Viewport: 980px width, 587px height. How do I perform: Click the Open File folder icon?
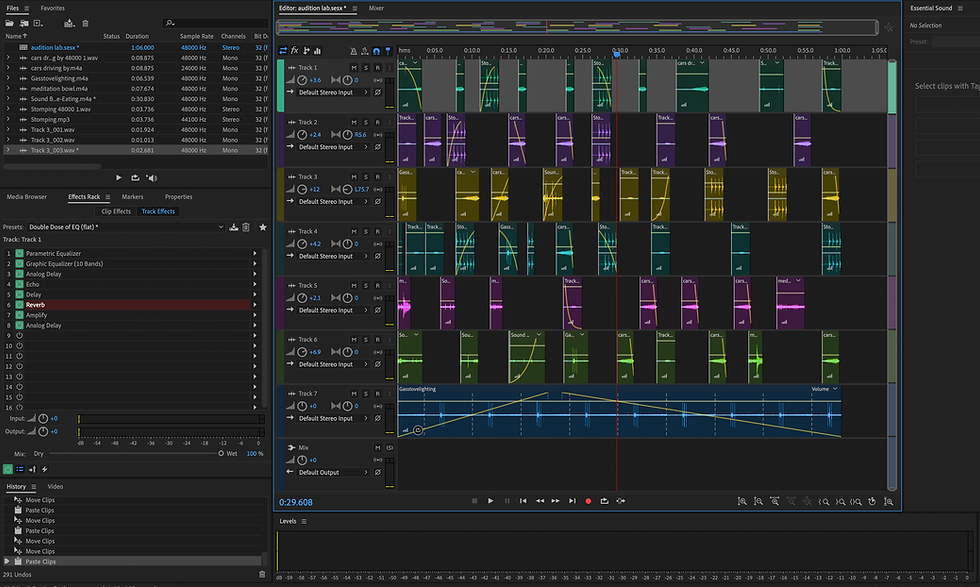(11, 22)
